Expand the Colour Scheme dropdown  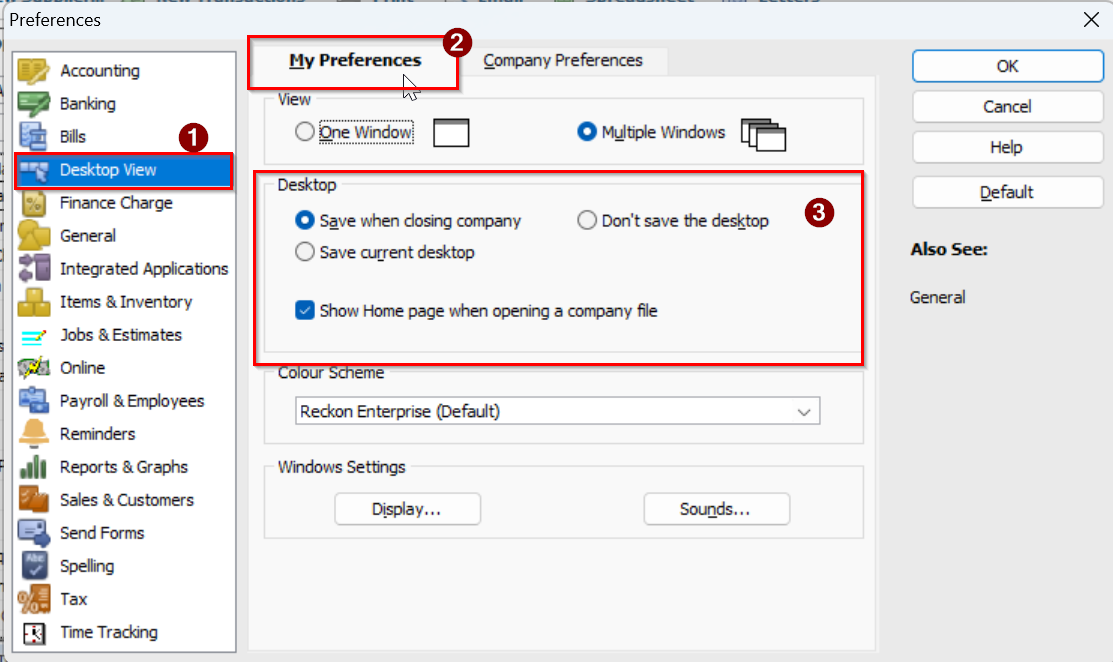803,411
